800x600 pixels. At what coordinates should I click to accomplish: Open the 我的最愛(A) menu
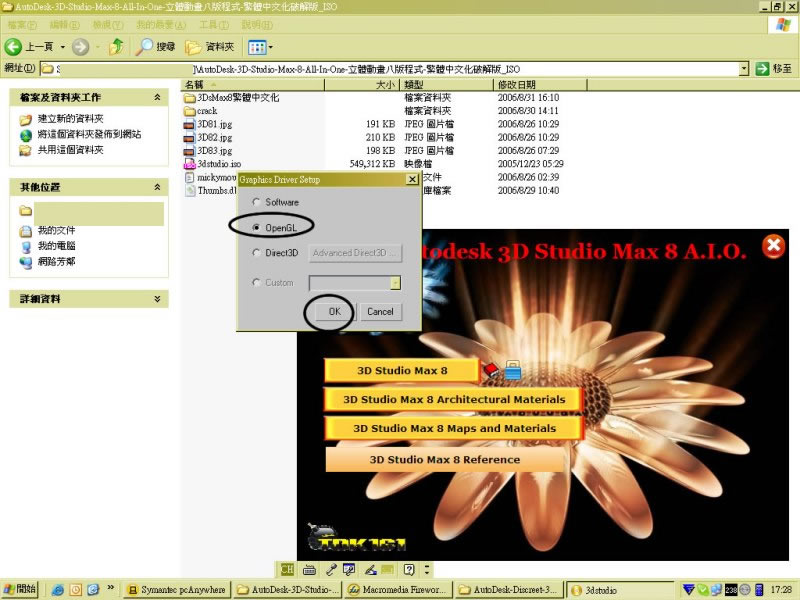click(161, 25)
